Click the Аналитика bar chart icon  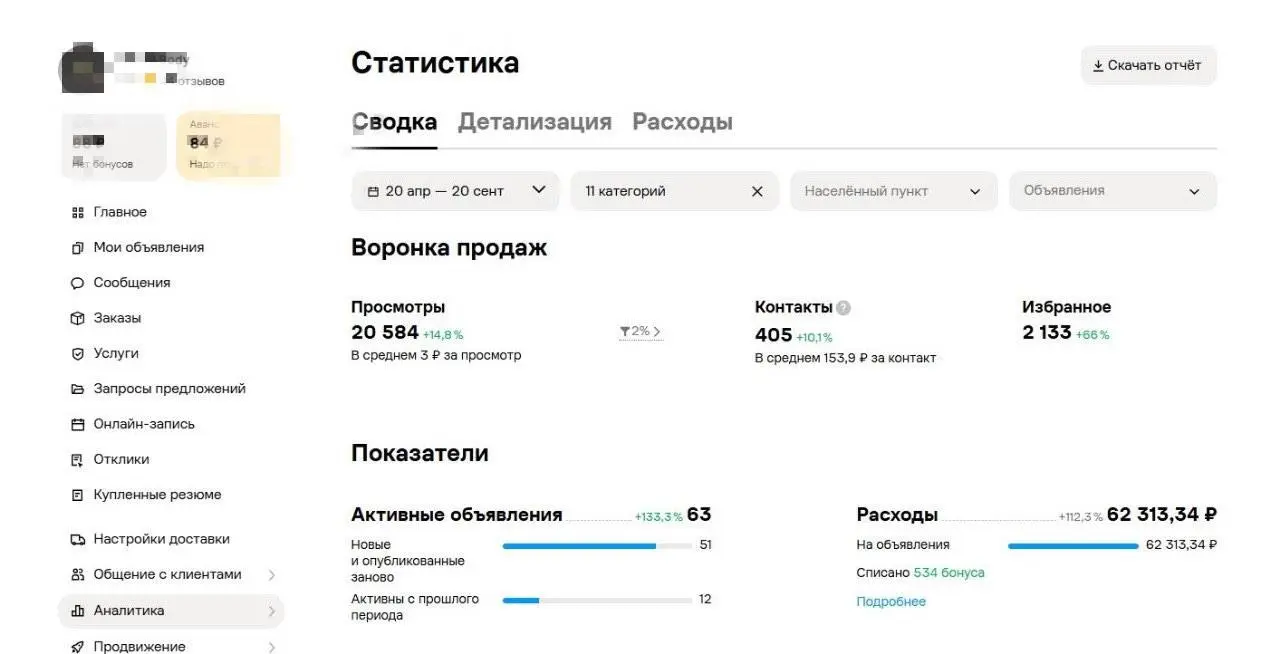[78, 611]
